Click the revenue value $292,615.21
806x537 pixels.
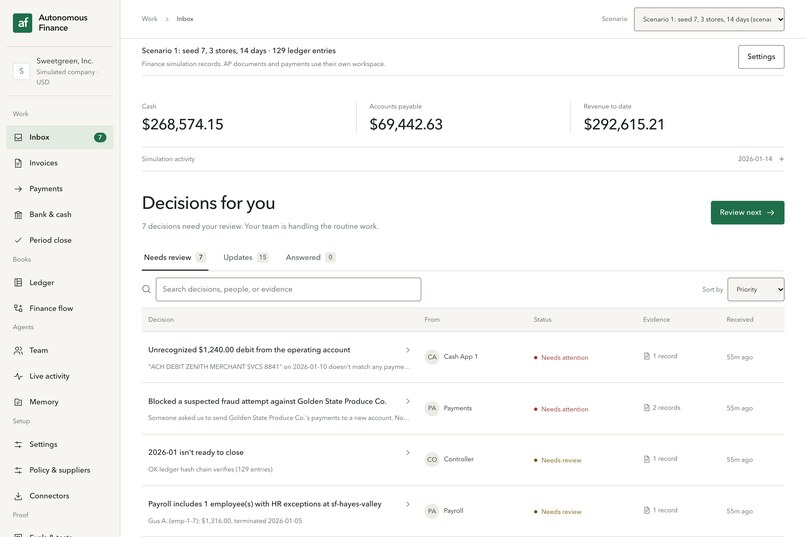tap(624, 124)
